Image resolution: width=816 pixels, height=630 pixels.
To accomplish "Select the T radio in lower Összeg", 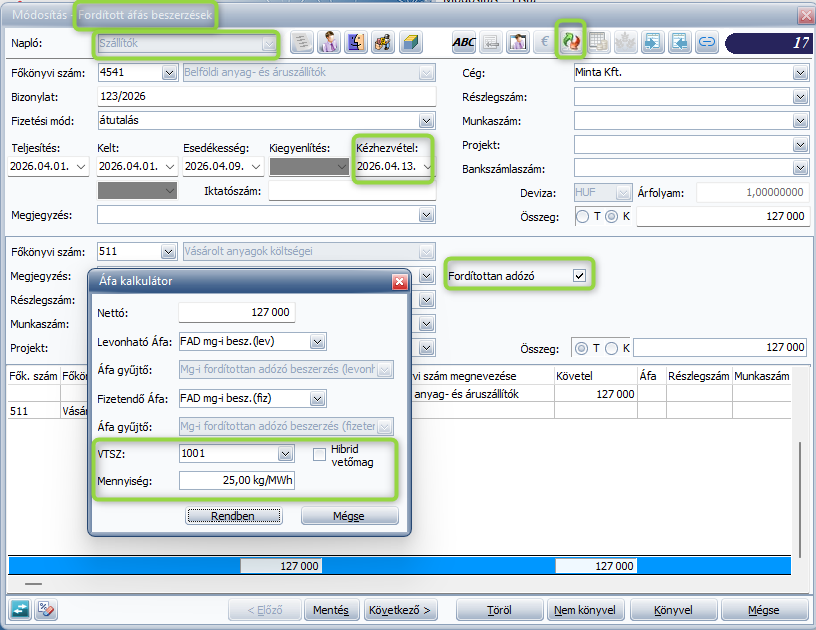I will (582, 348).
